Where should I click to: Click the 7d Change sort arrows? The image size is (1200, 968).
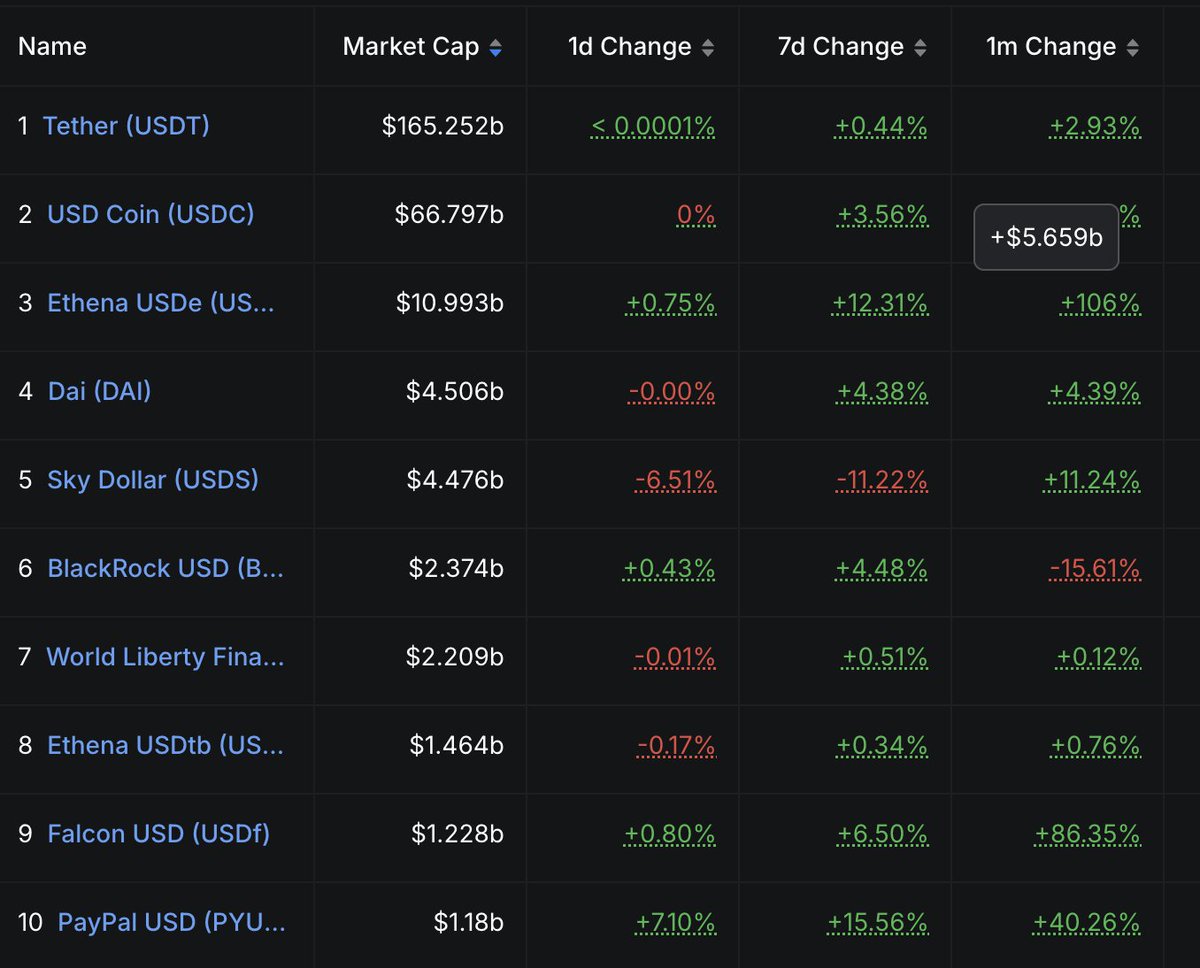click(x=920, y=47)
